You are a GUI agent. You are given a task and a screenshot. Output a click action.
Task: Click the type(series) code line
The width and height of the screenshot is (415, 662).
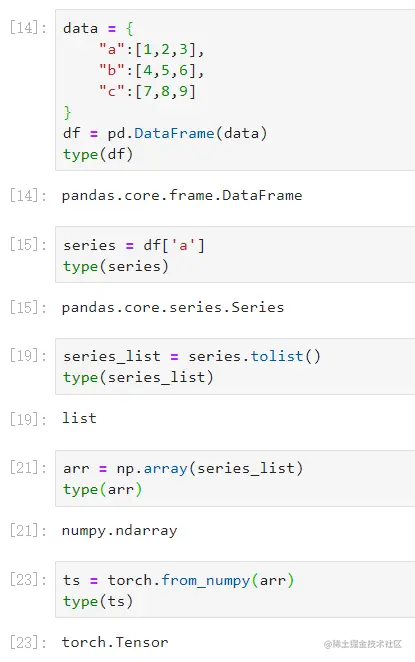pos(116,266)
